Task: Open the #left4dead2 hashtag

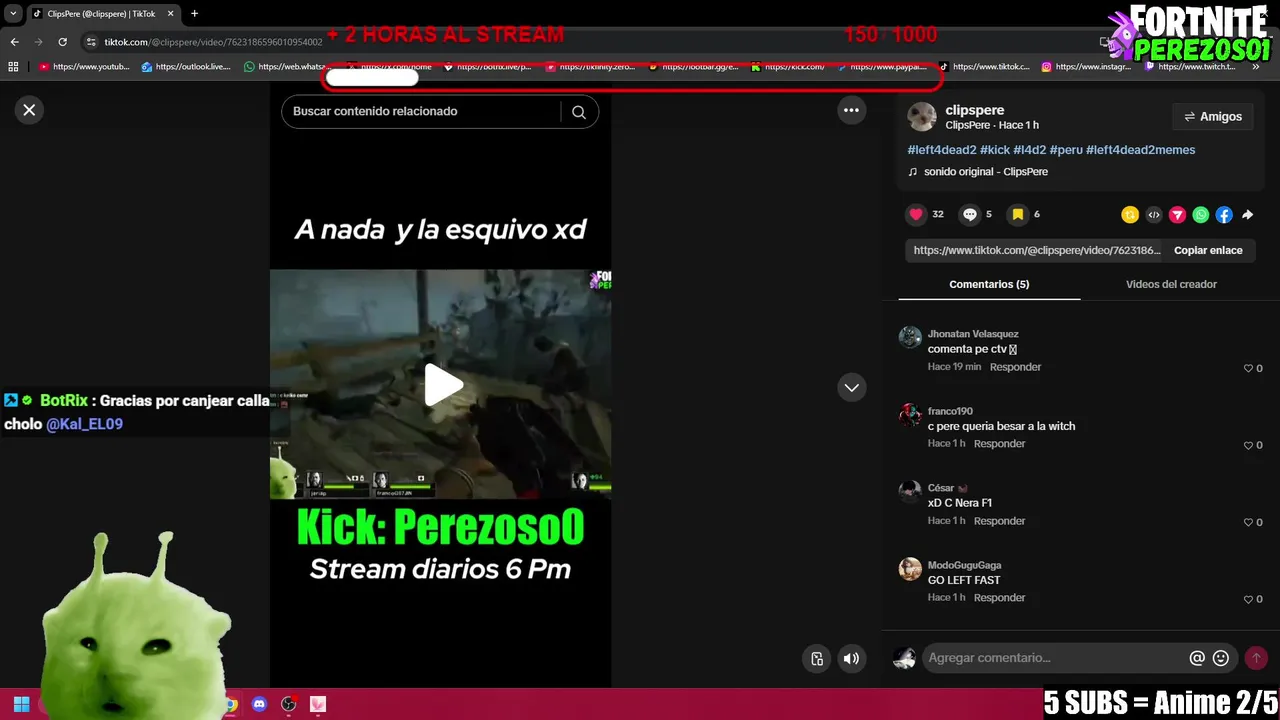Action: click(942, 150)
